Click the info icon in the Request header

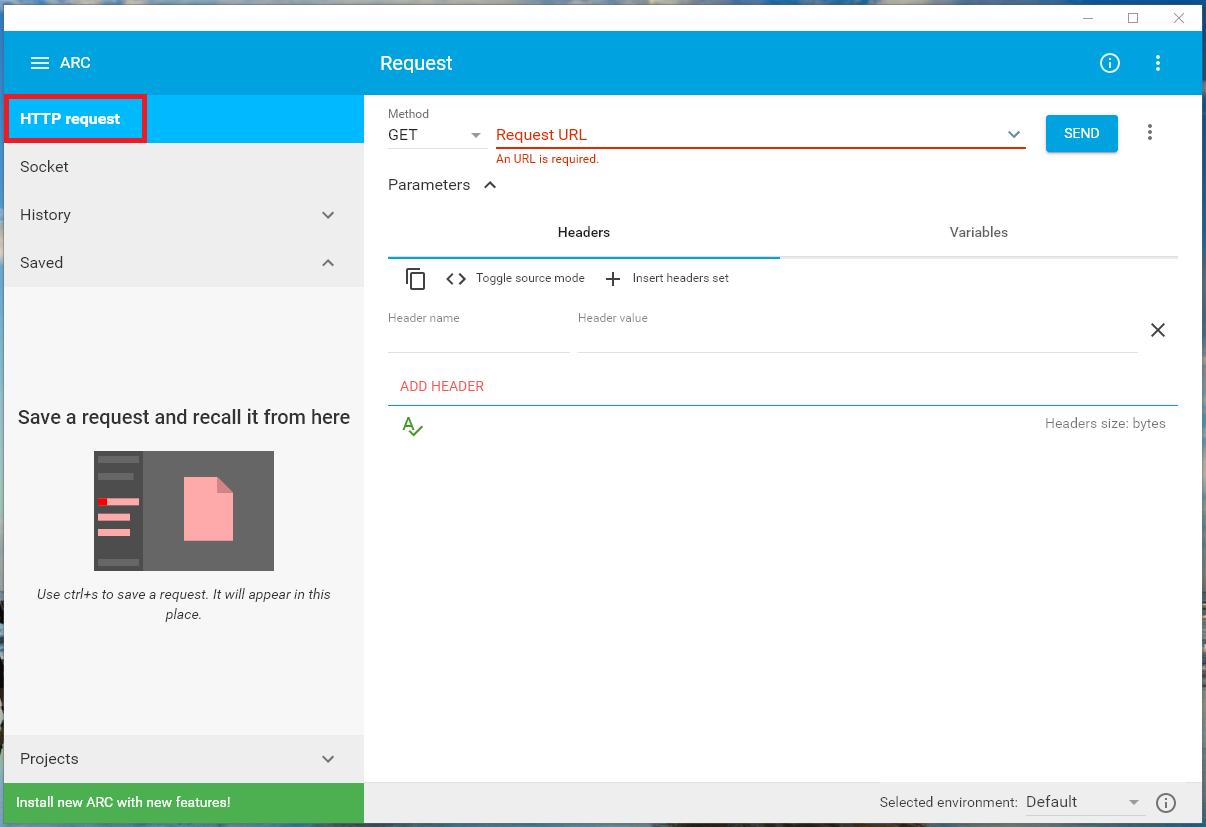point(1110,63)
